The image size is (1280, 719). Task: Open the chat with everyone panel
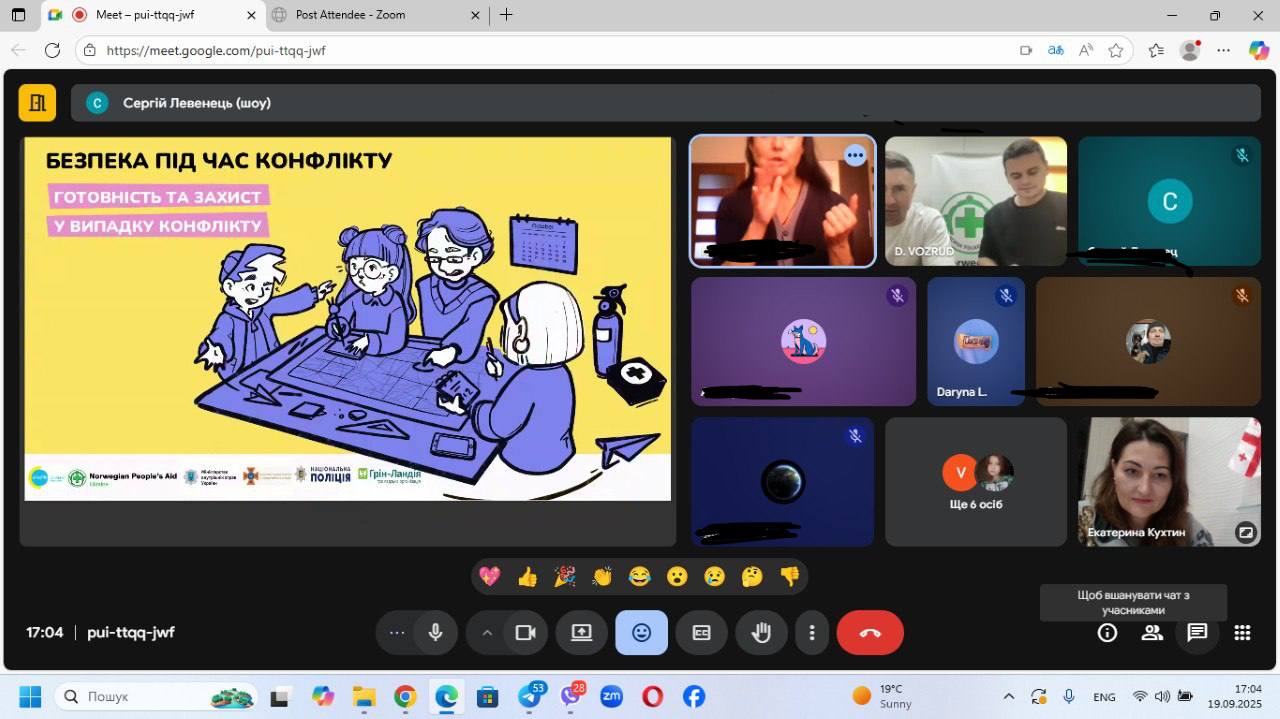(1197, 632)
